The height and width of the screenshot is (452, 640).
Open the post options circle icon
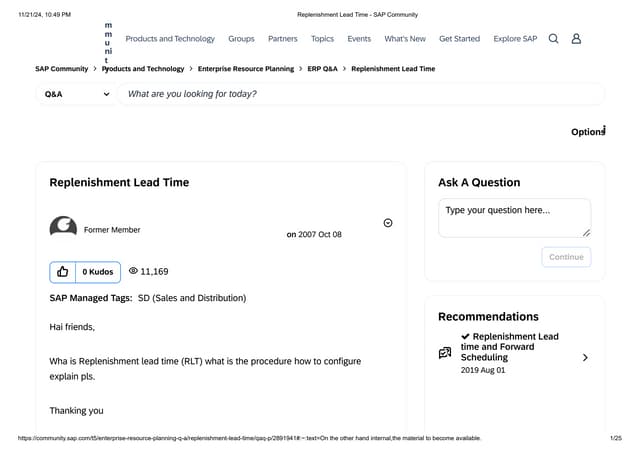pos(388,223)
